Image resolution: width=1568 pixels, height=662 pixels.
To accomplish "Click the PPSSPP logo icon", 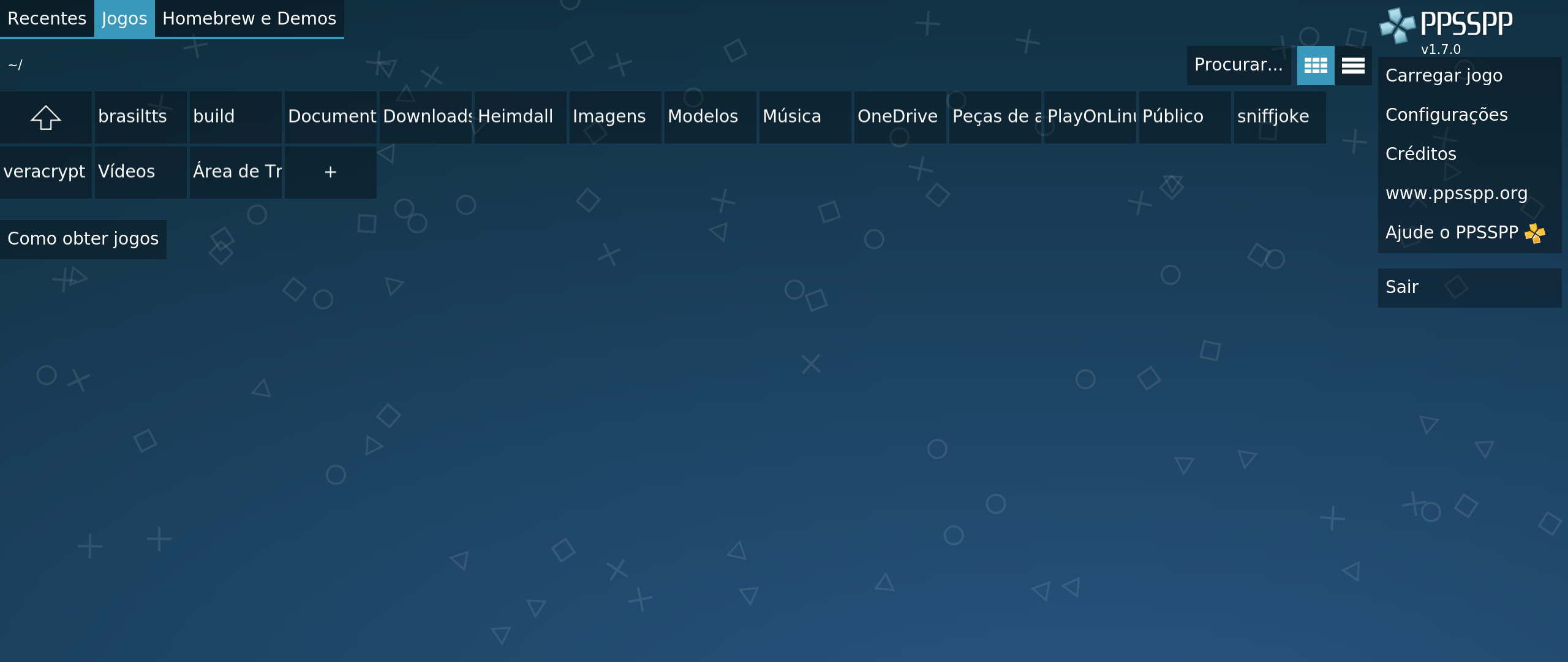I will (1397, 25).
